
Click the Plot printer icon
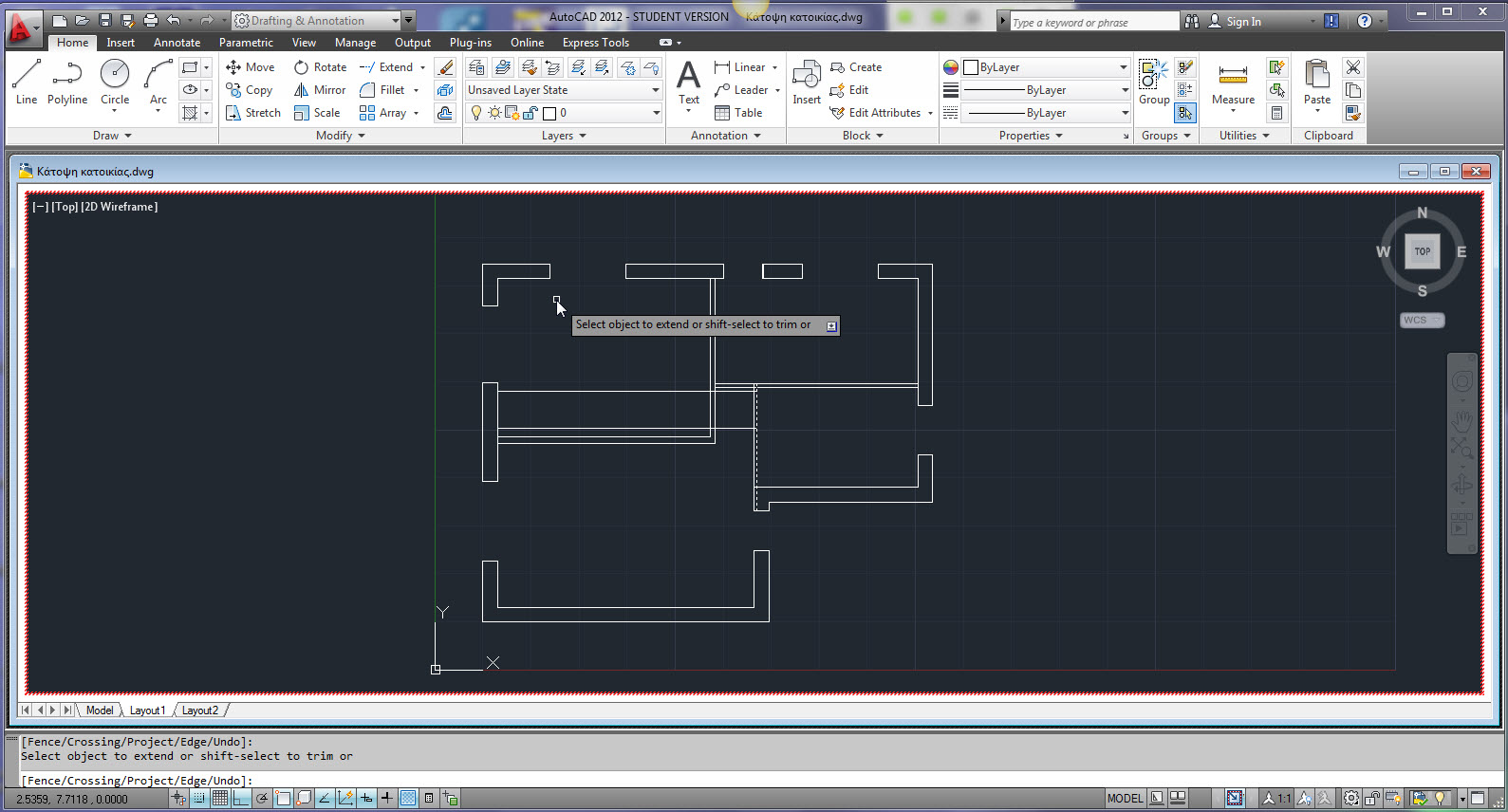click(x=151, y=21)
